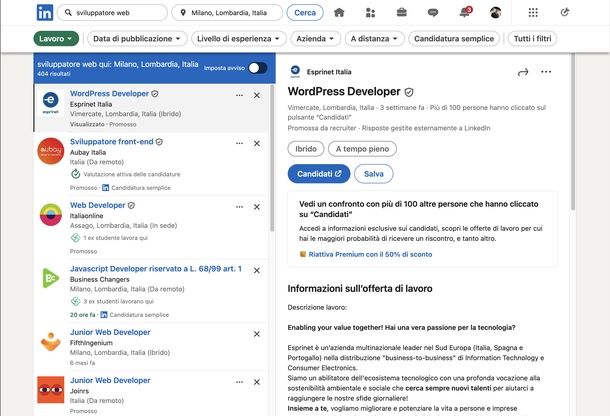Click the Cerca button

point(305,13)
